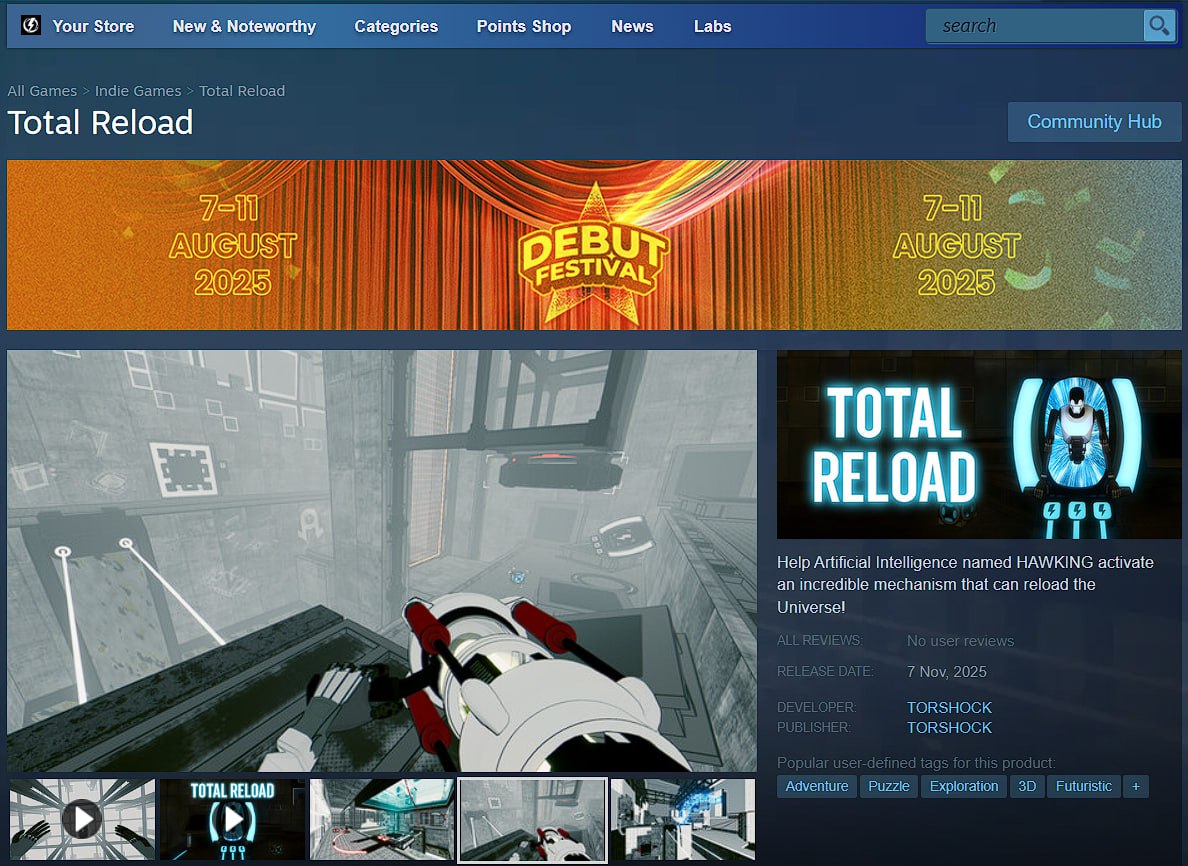Play the first trailer video thumbnail
Viewport: 1188px width, 866px height.
pyautogui.click(x=82, y=819)
